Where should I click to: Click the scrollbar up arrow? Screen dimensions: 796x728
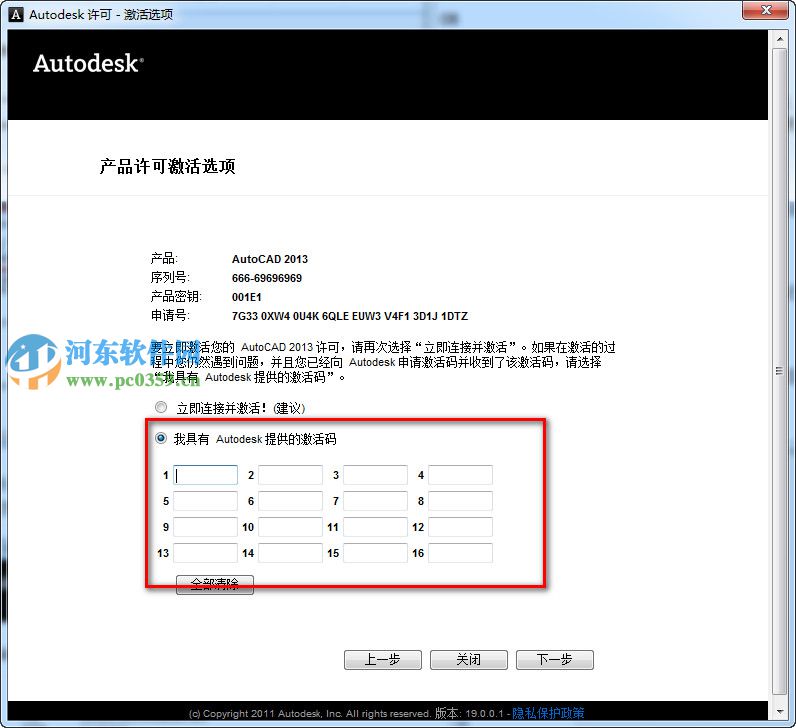(x=780, y=39)
